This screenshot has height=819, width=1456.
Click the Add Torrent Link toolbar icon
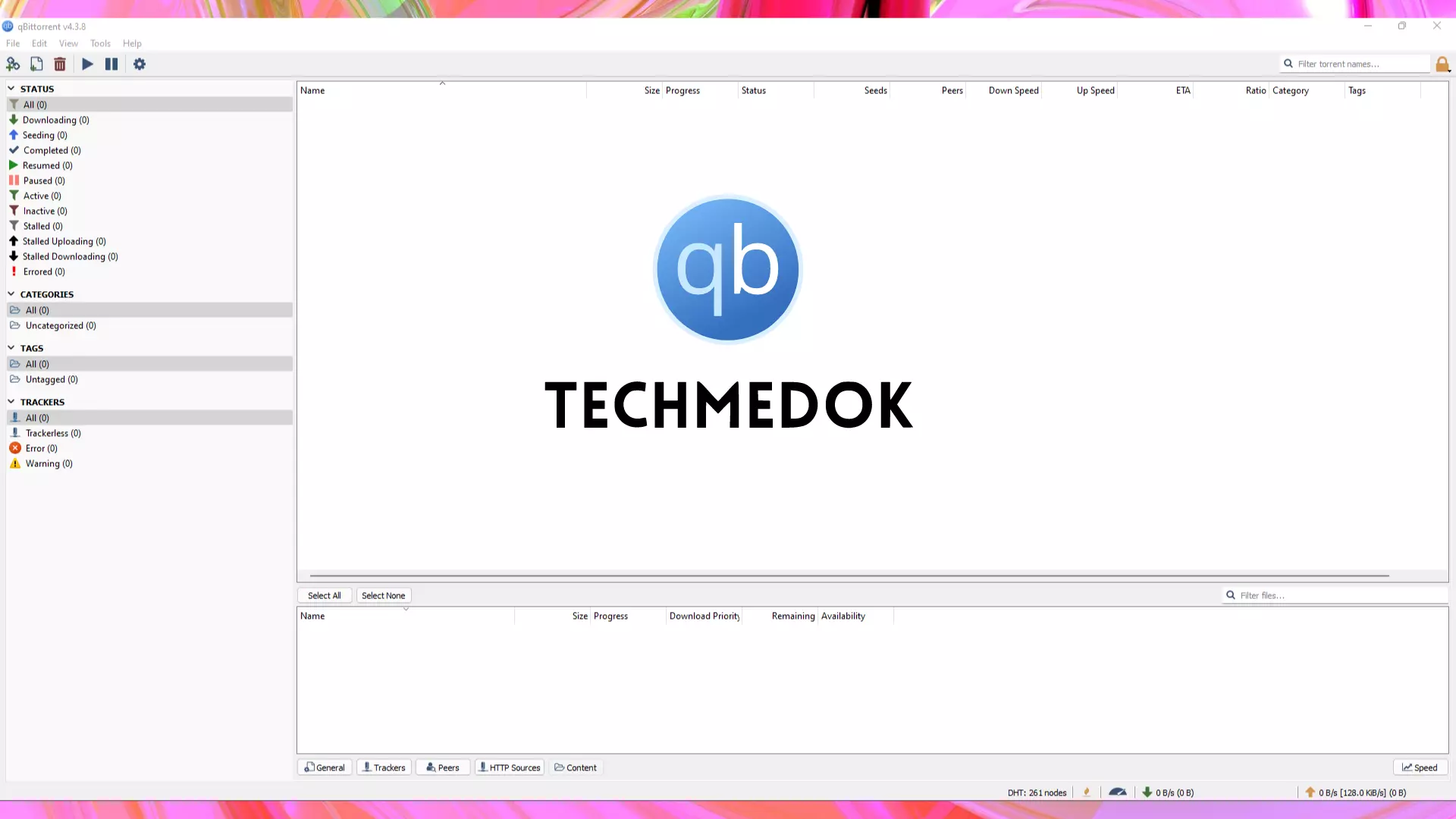[13, 64]
